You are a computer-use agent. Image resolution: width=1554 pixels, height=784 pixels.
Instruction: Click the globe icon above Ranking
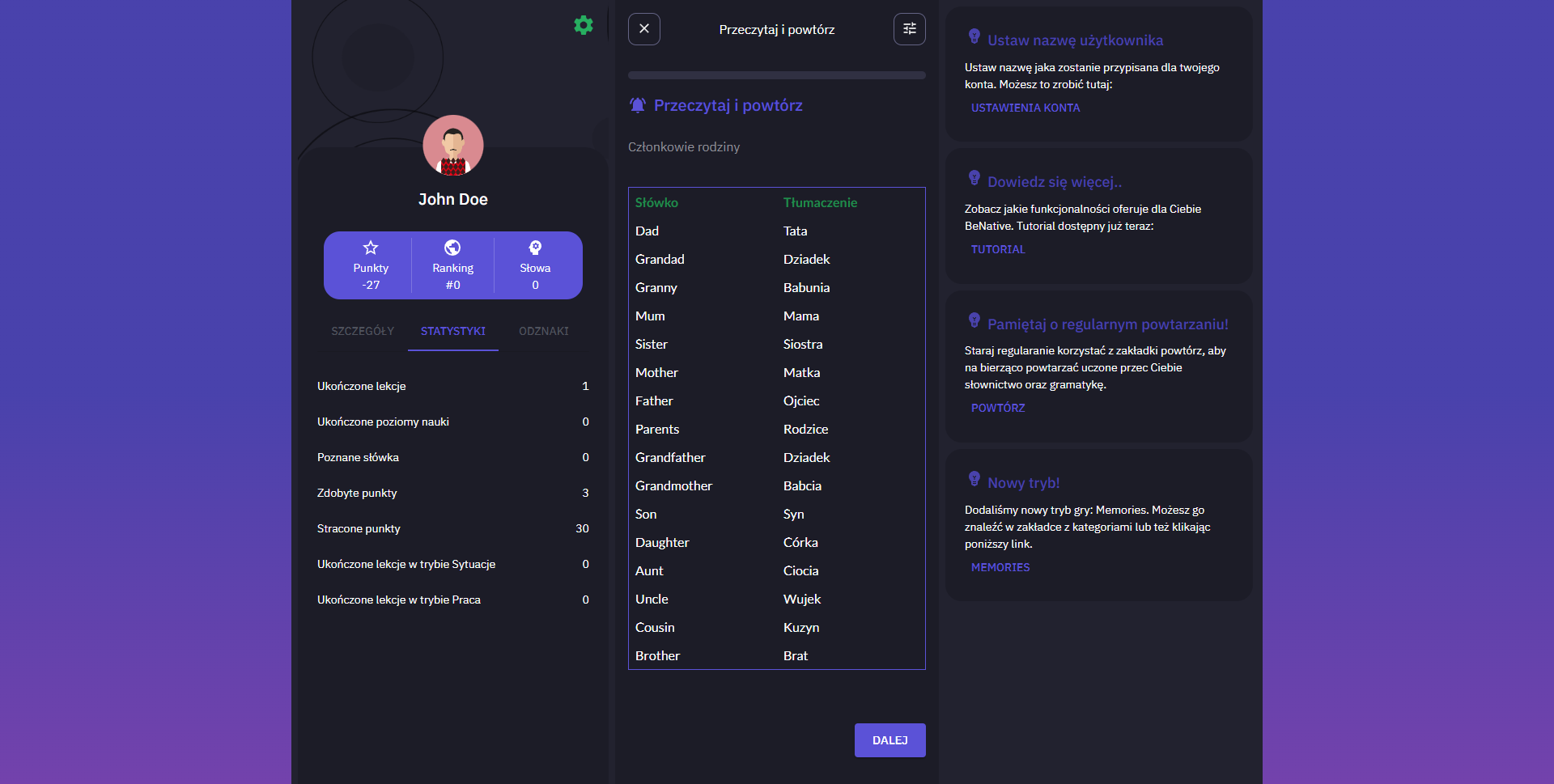point(452,248)
